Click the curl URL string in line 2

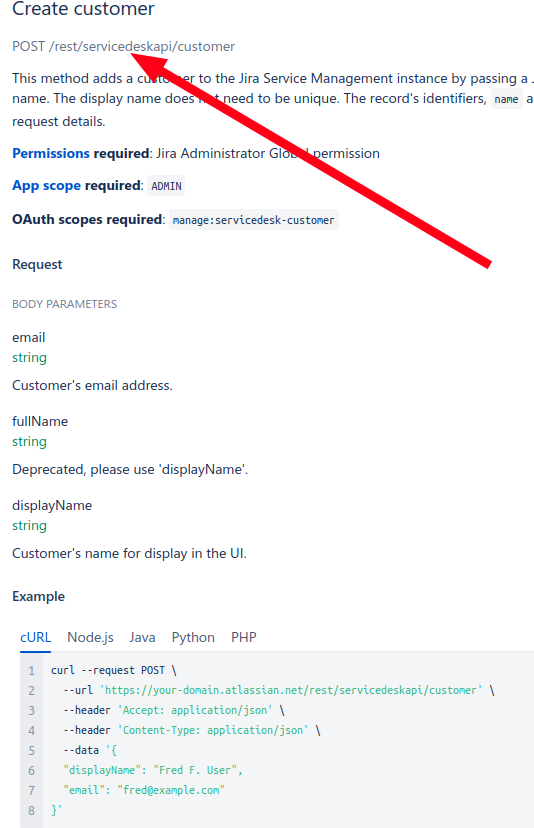pos(291,690)
